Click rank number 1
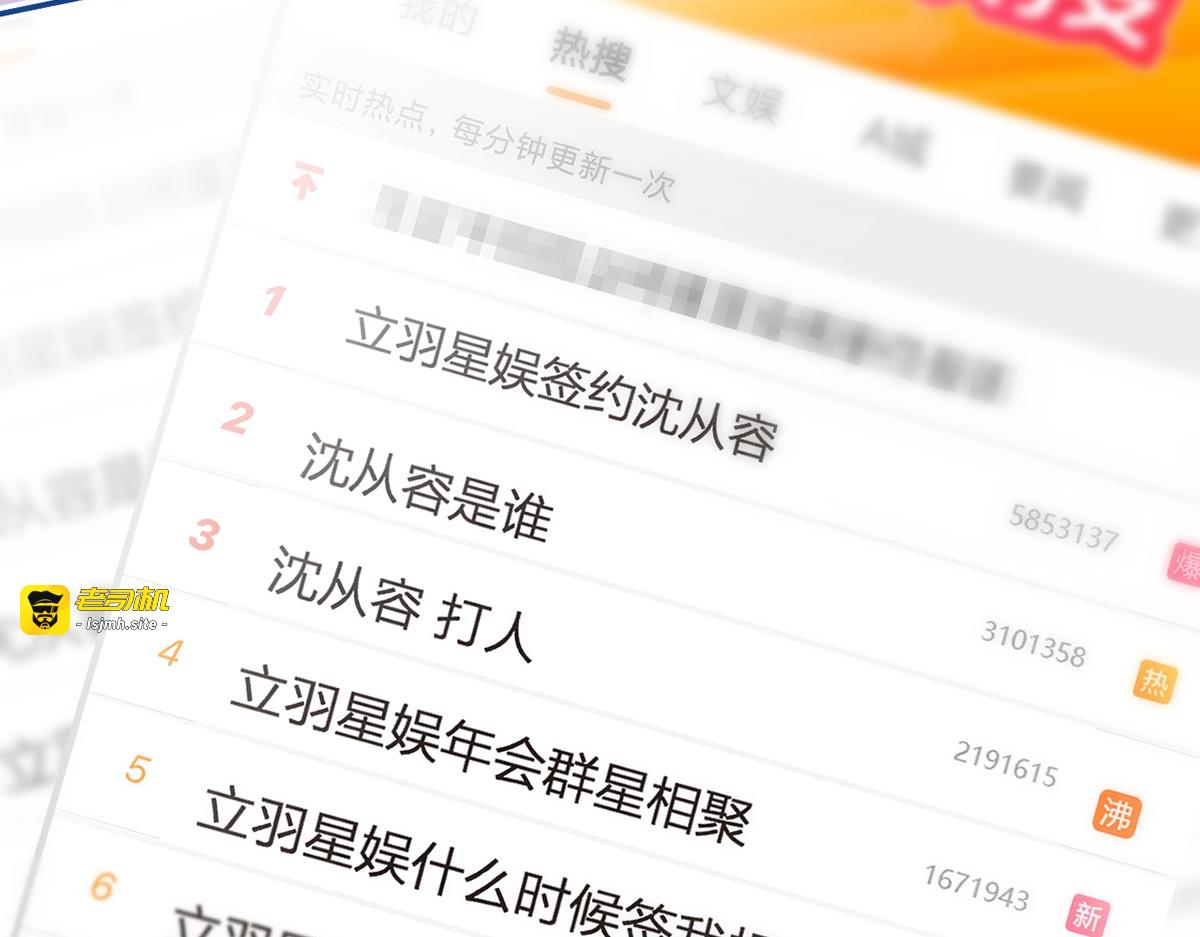This screenshot has width=1200, height=937. coord(274,301)
